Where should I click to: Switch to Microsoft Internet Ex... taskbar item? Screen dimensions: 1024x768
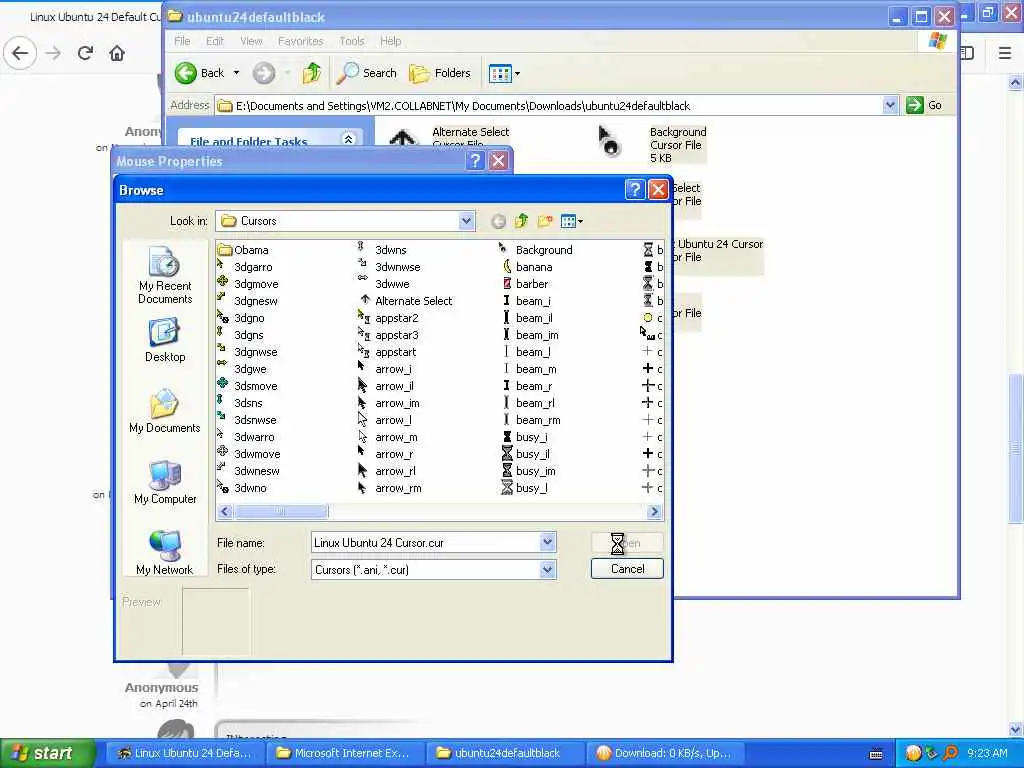[345, 753]
